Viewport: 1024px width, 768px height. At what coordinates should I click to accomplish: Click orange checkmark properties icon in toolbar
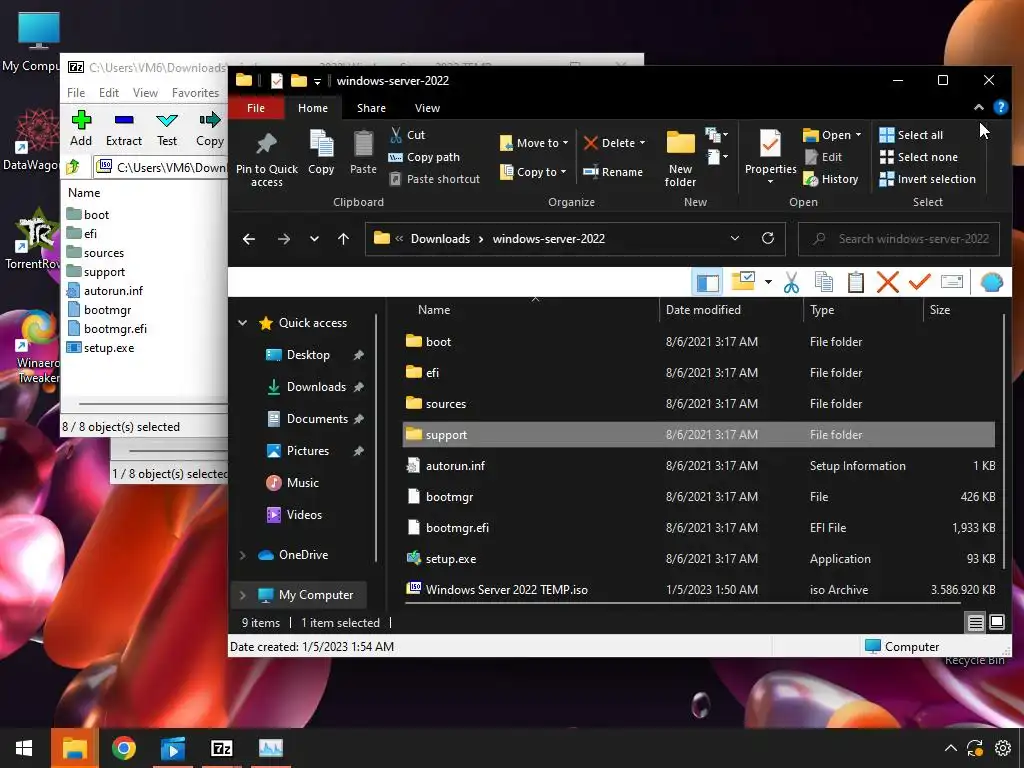tap(919, 282)
